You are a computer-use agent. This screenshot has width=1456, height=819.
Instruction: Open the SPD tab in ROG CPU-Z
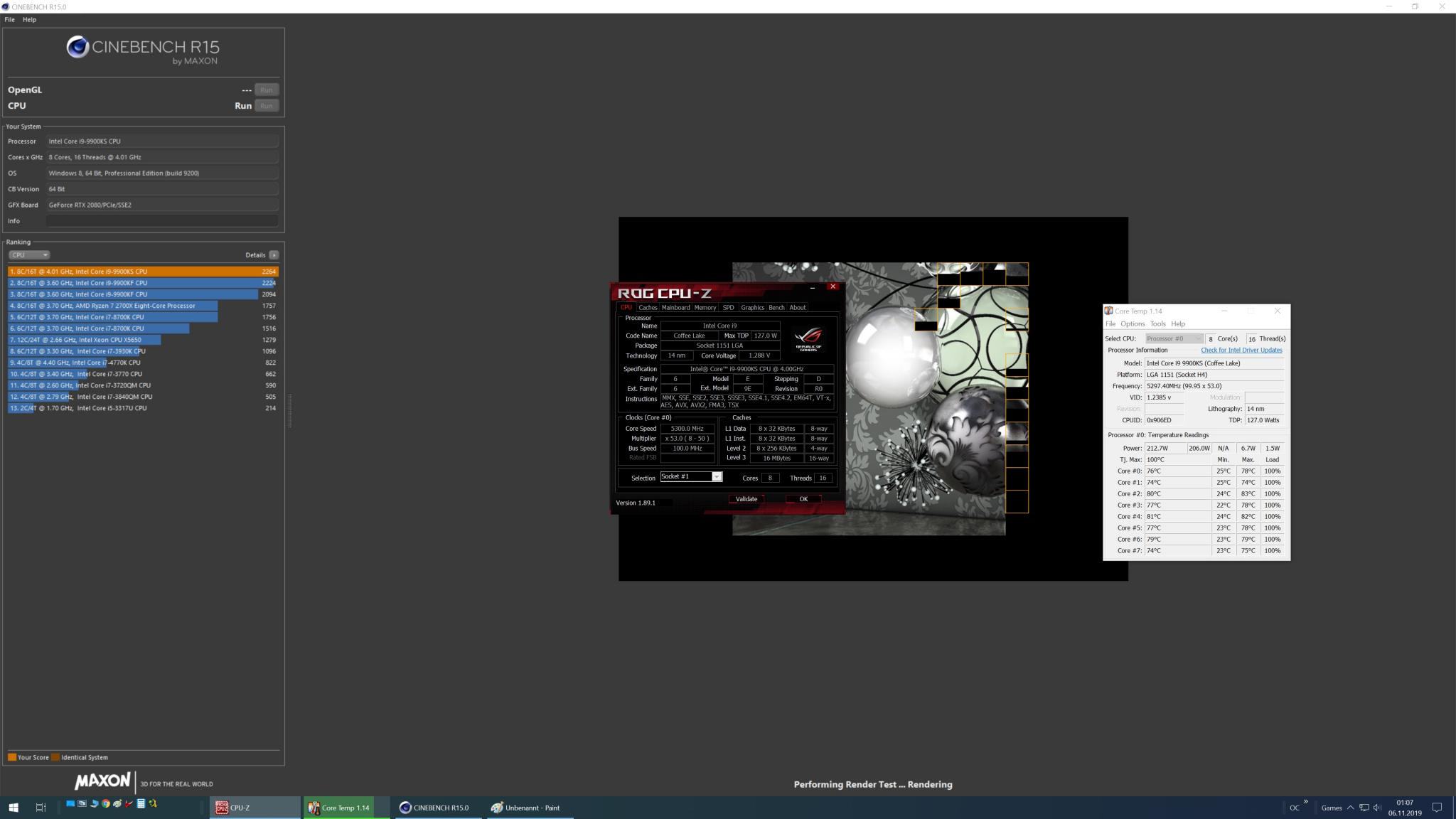pyautogui.click(x=728, y=307)
